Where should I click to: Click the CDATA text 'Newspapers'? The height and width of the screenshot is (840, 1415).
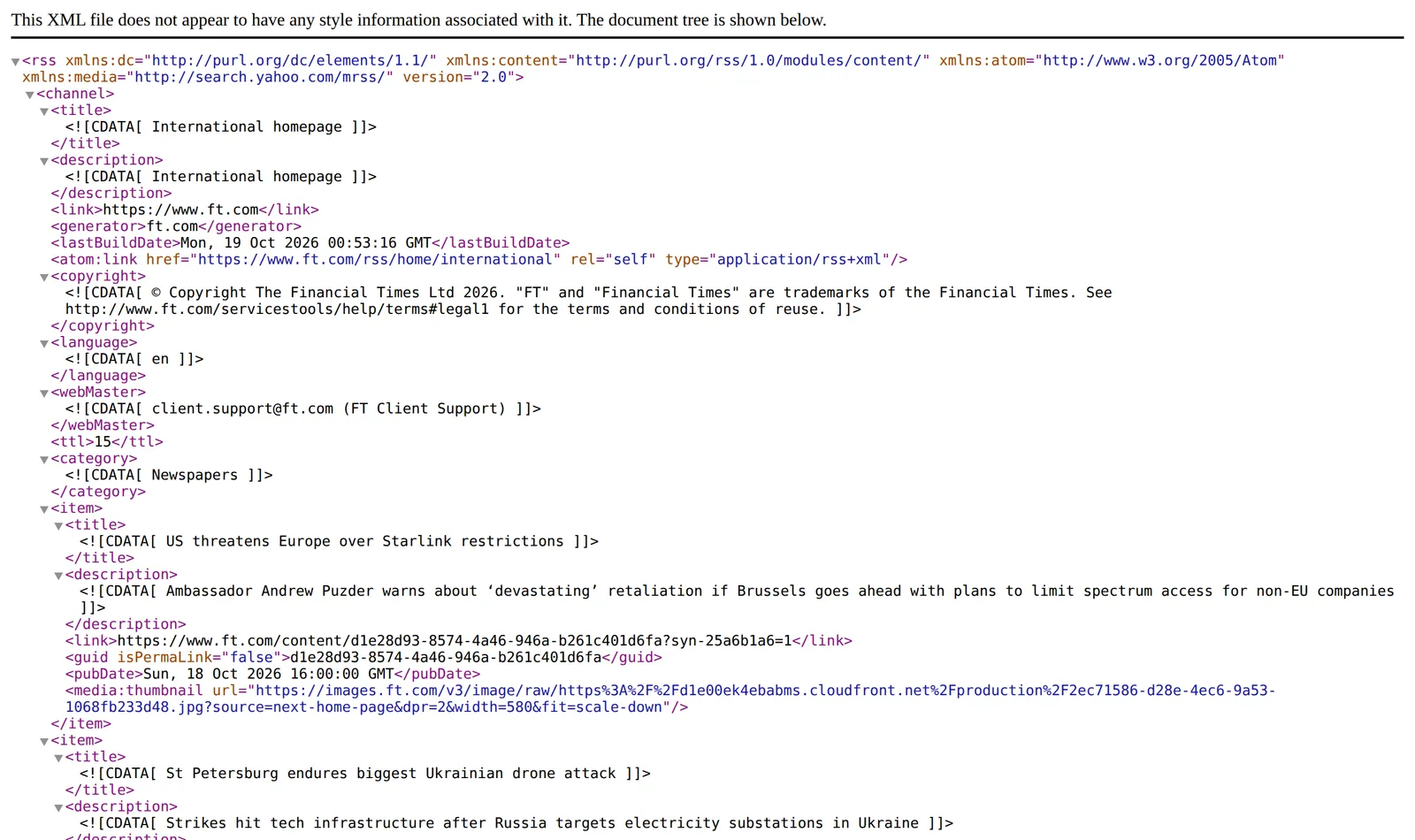[x=195, y=475]
